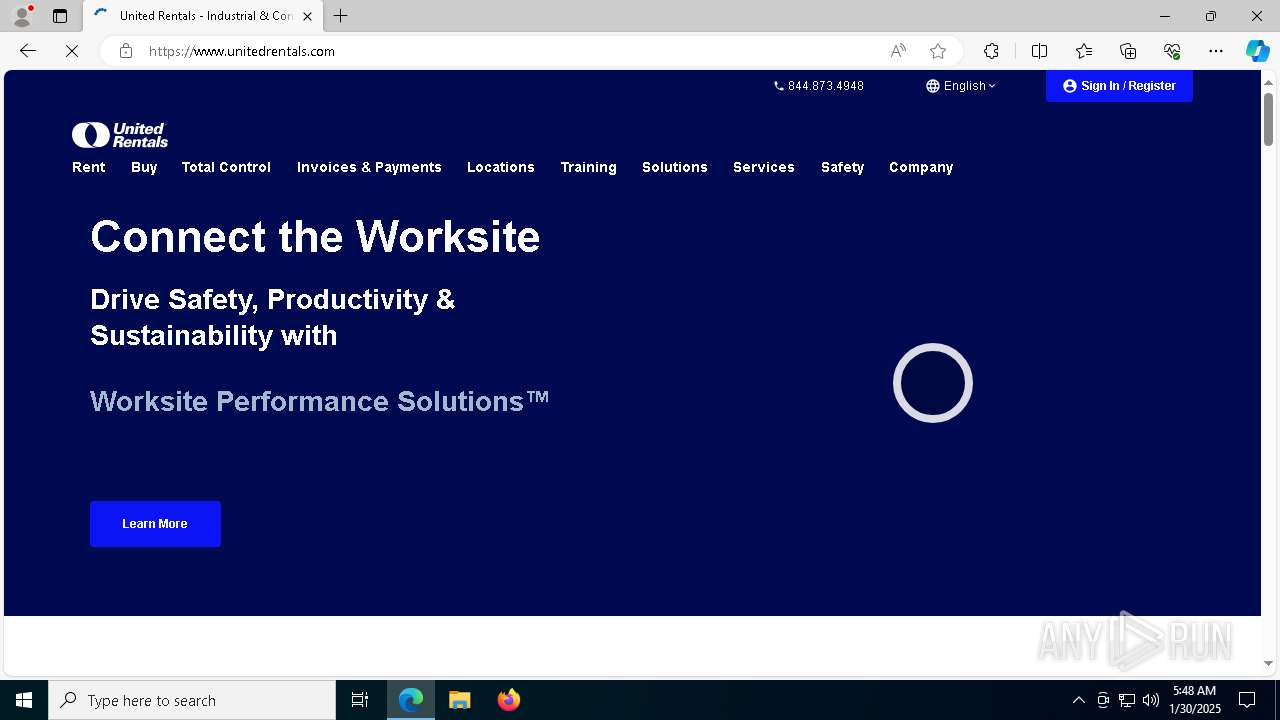Open the Settings and more ellipsis menu
Viewport: 1280px width, 720px height.
(1216, 51)
